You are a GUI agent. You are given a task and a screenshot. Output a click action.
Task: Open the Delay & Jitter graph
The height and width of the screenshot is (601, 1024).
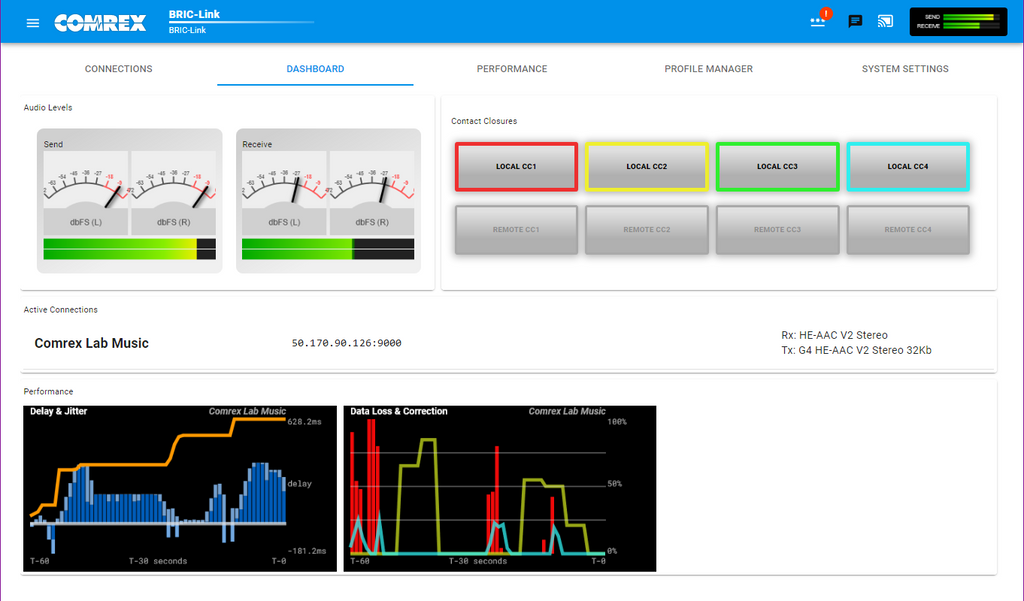pyautogui.click(x=180, y=489)
